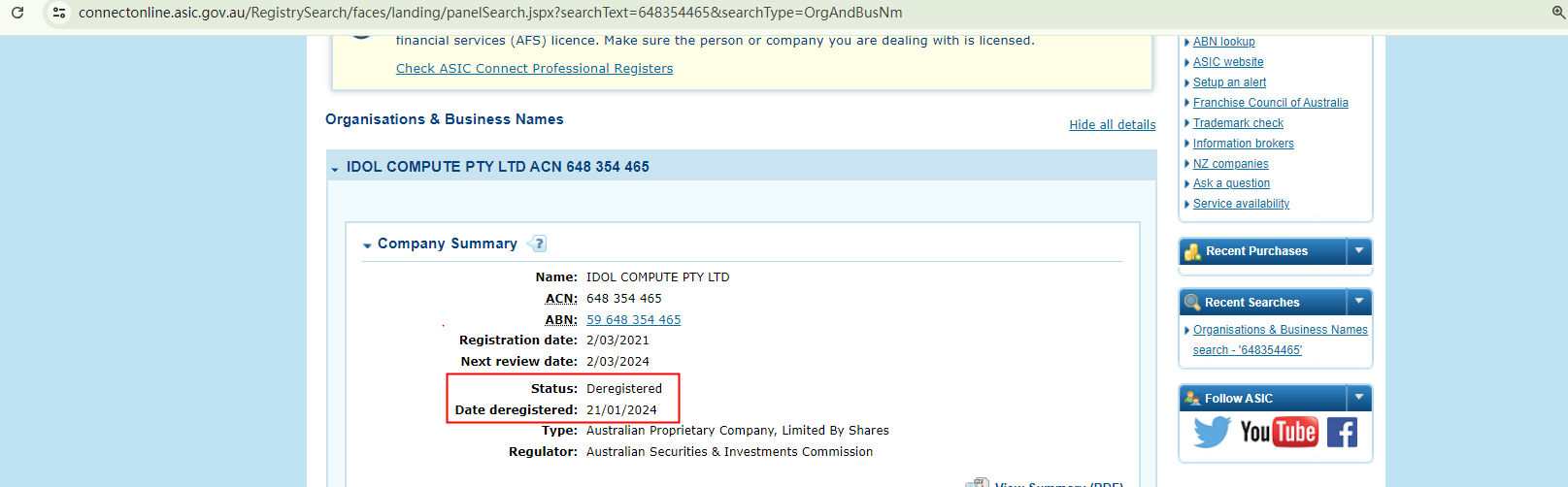Click the Follow ASIC people icon
The height and width of the screenshot is (487, 1568).
click(1192, 399)
